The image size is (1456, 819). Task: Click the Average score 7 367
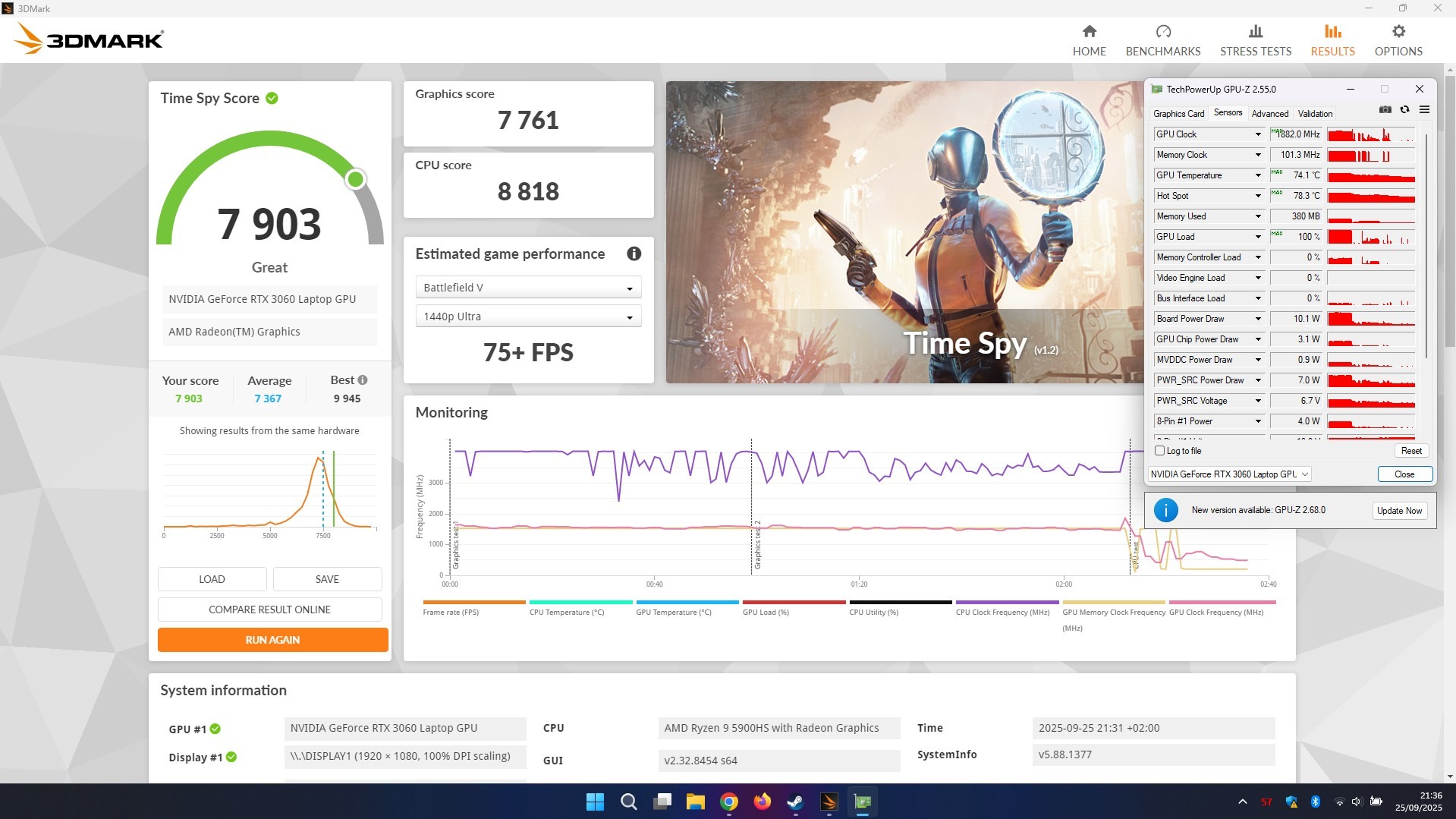pos(268,398)
